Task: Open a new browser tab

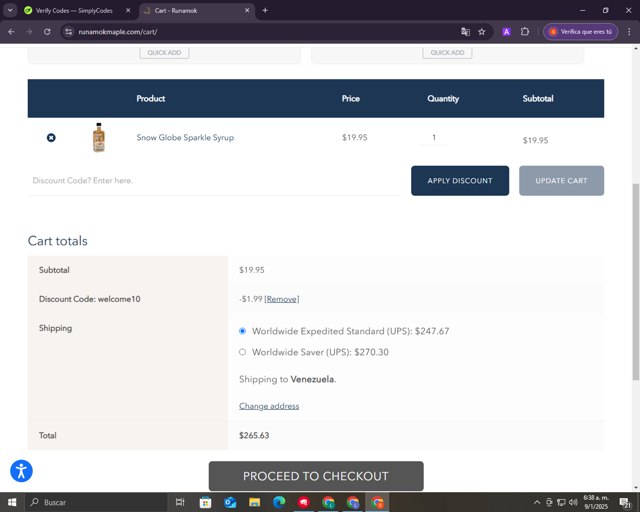Action: tap(265, 11)
